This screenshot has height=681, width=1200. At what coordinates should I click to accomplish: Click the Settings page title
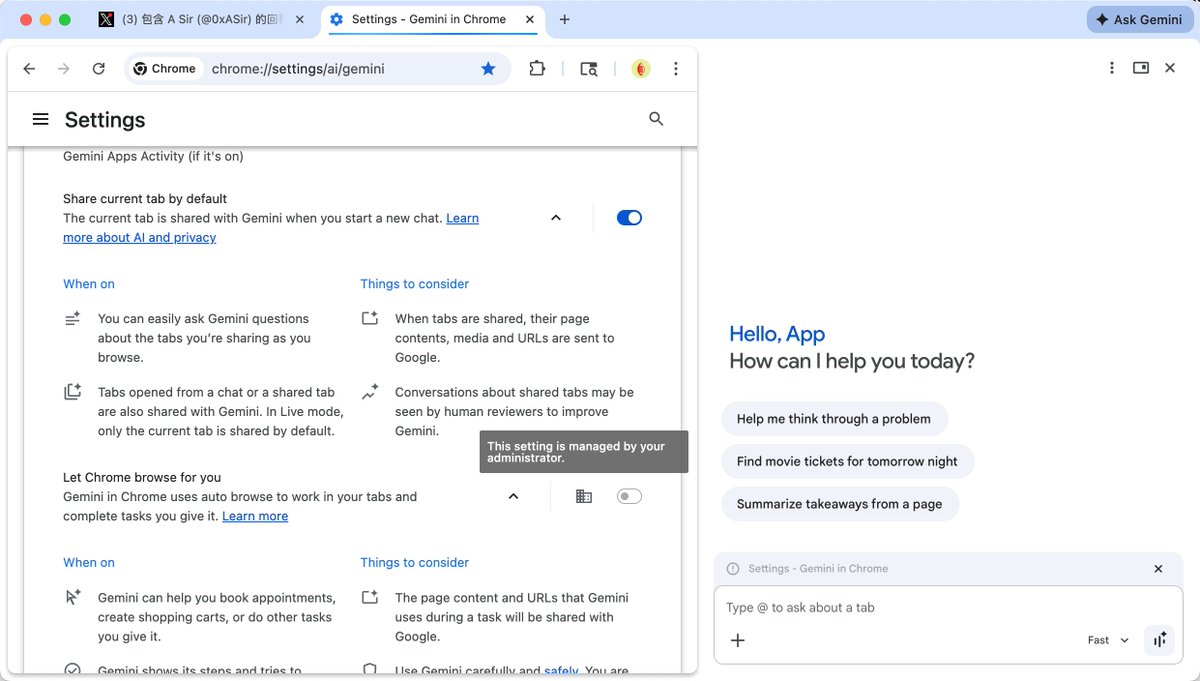105,120
